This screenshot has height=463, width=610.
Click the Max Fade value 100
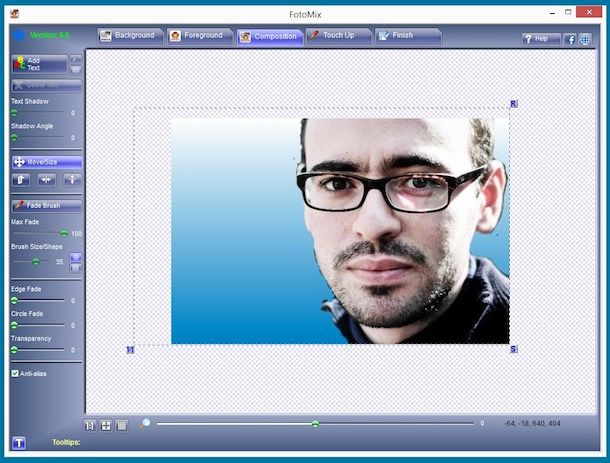tap(77, 234)
